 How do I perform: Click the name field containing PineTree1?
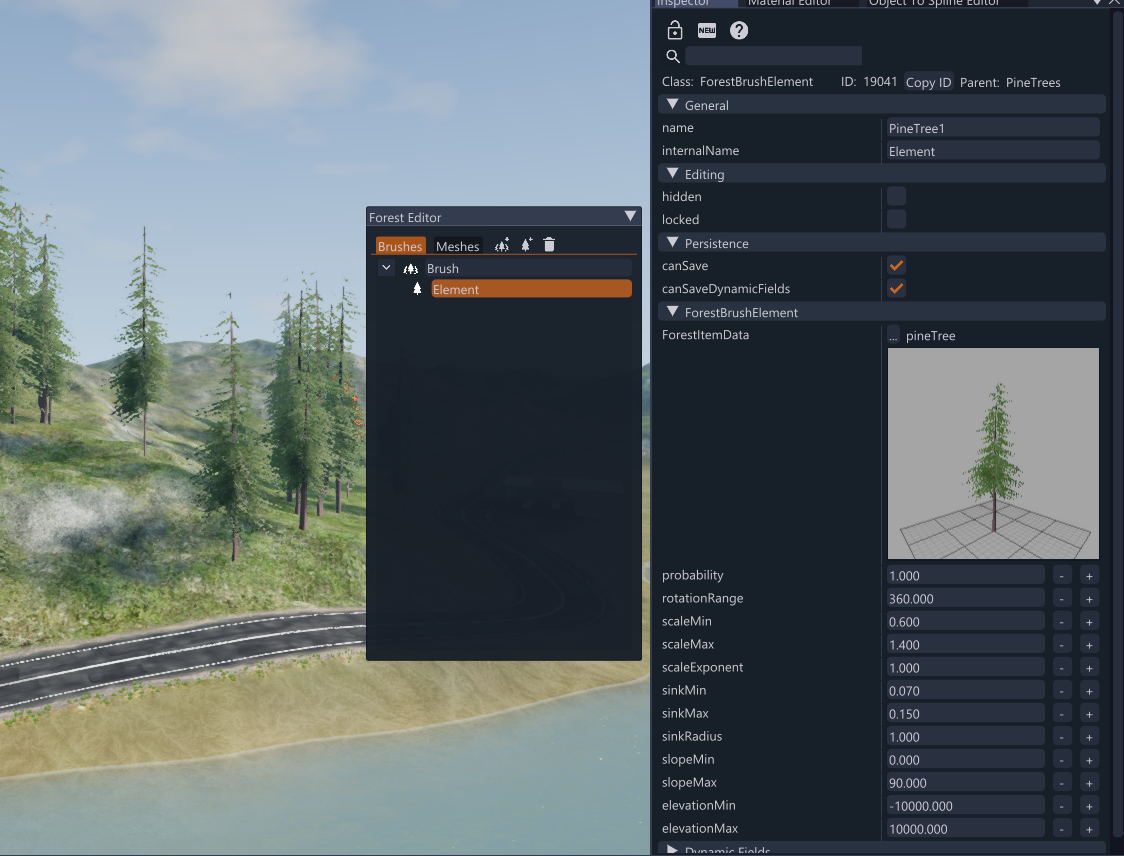(x=993, y=128)
